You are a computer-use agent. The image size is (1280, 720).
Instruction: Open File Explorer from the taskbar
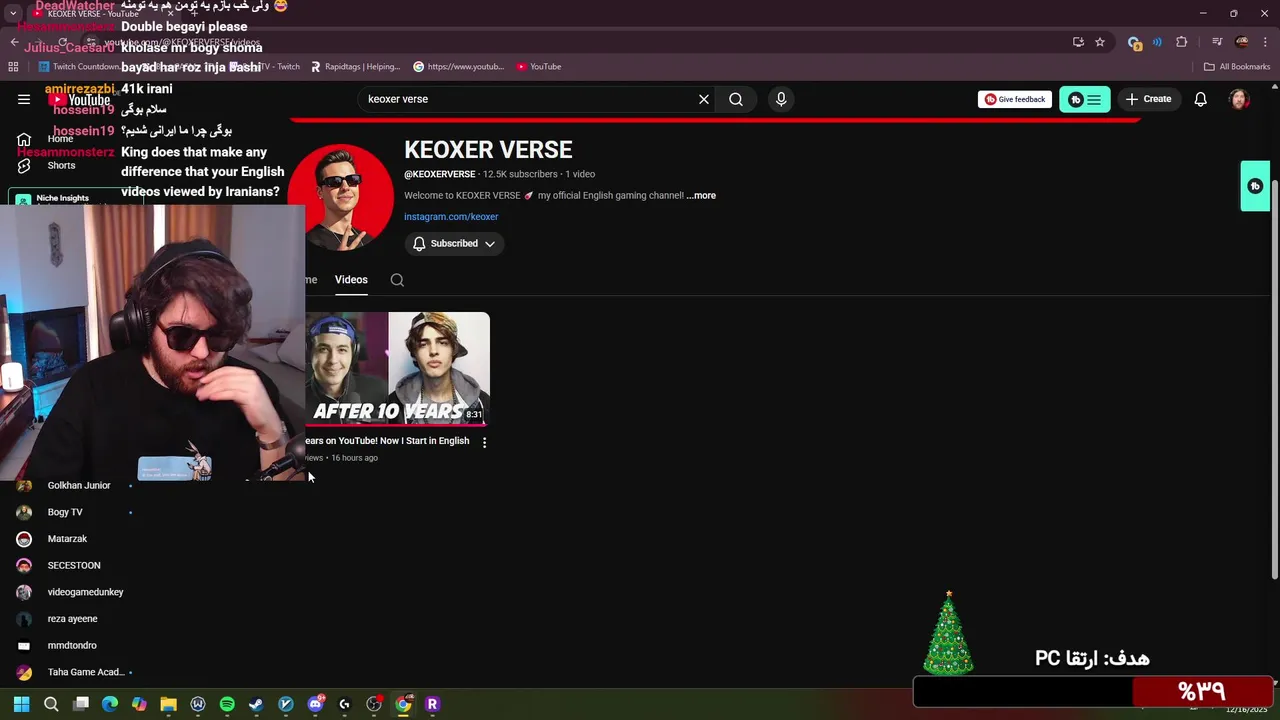(x=168, y=704)
